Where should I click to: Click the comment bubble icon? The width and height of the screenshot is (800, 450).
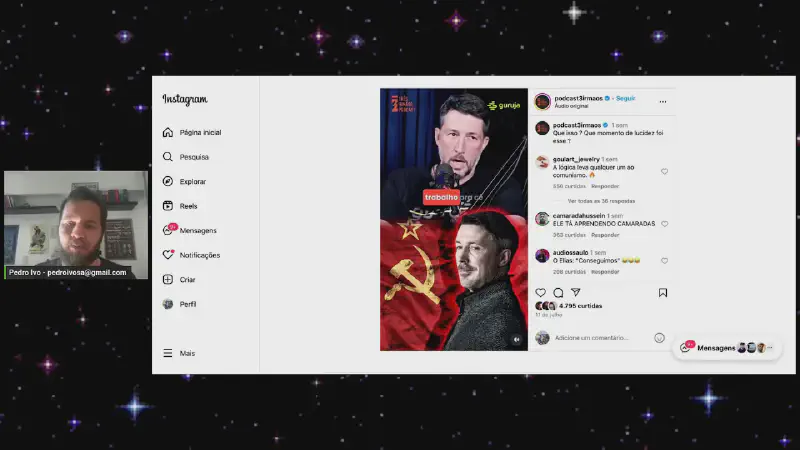tap(558, 292)
